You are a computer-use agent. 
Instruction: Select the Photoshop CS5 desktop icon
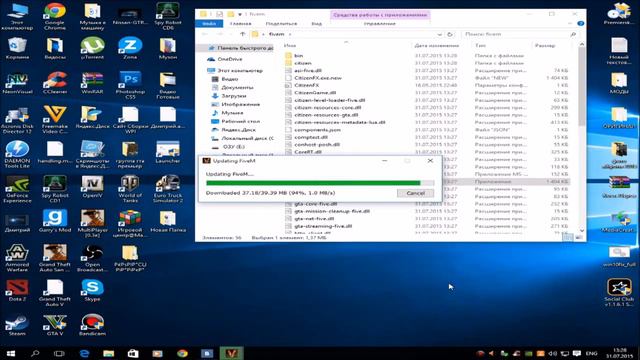(130, 85)
